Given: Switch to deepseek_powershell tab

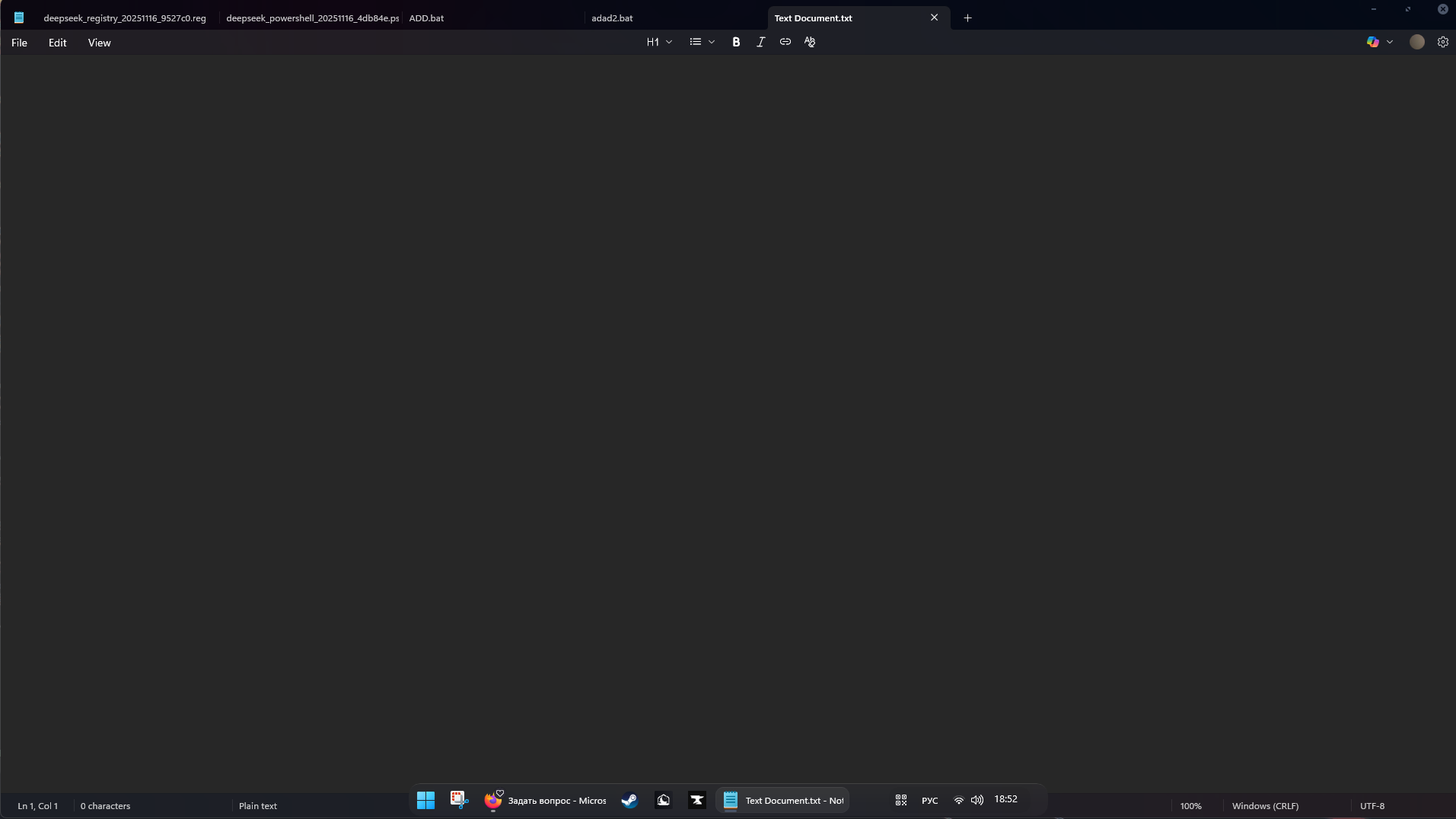Looking at the screenshot, I should coord(312,18).
